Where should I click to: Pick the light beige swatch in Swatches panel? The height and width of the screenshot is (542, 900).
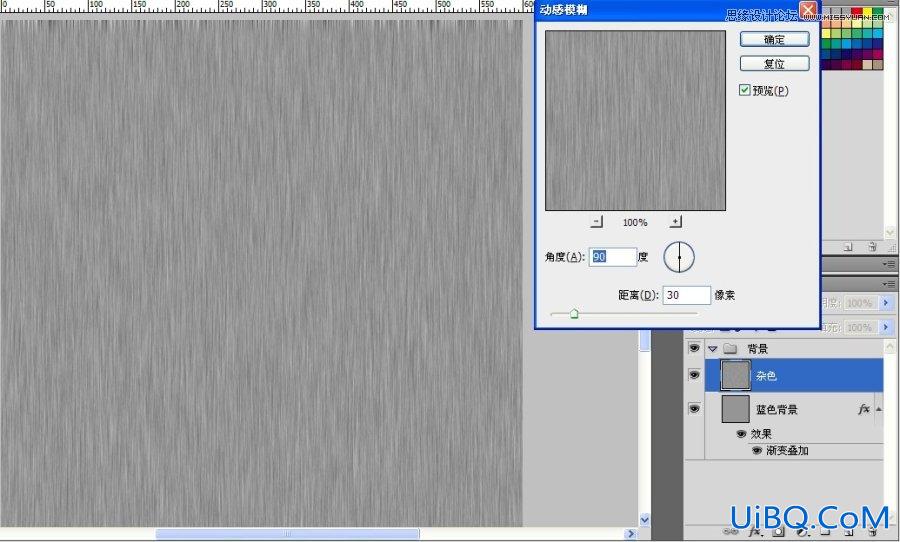tap(867, 65)
